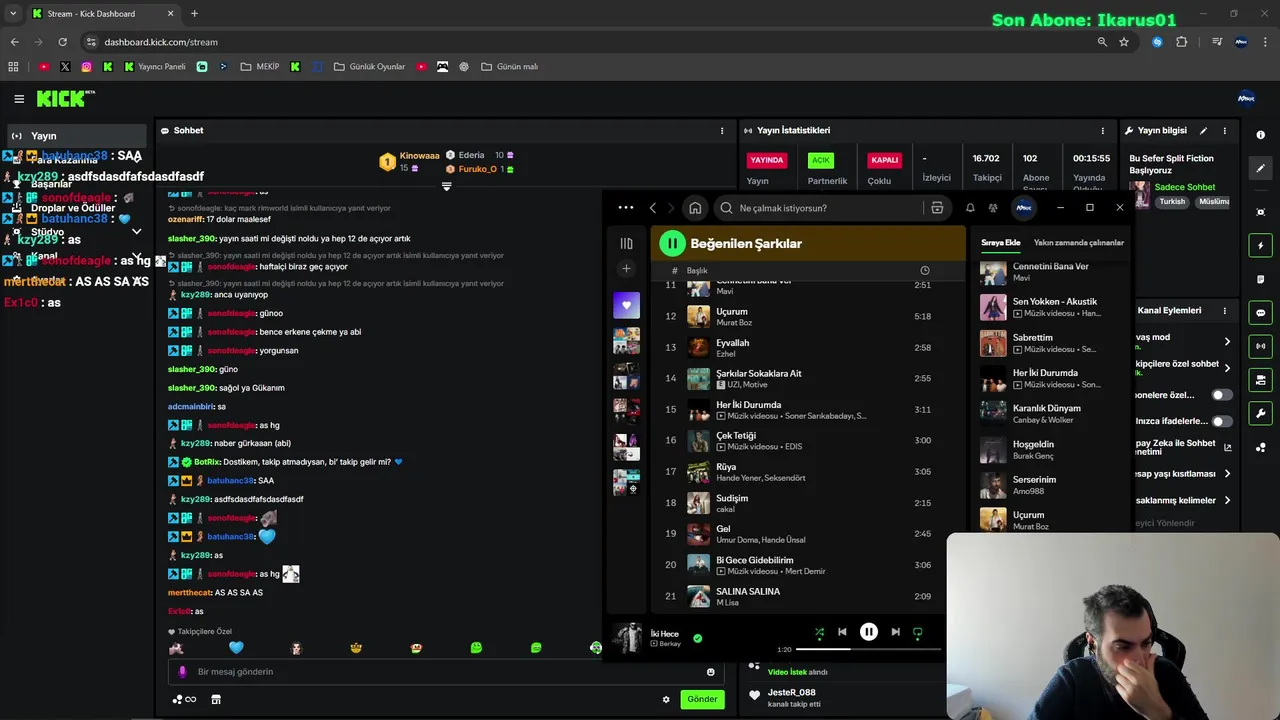This screenshot has width=1280, height=720.
Task: Open Yayın bilgisi panel three-dot menu
Action: (1224, 130)
